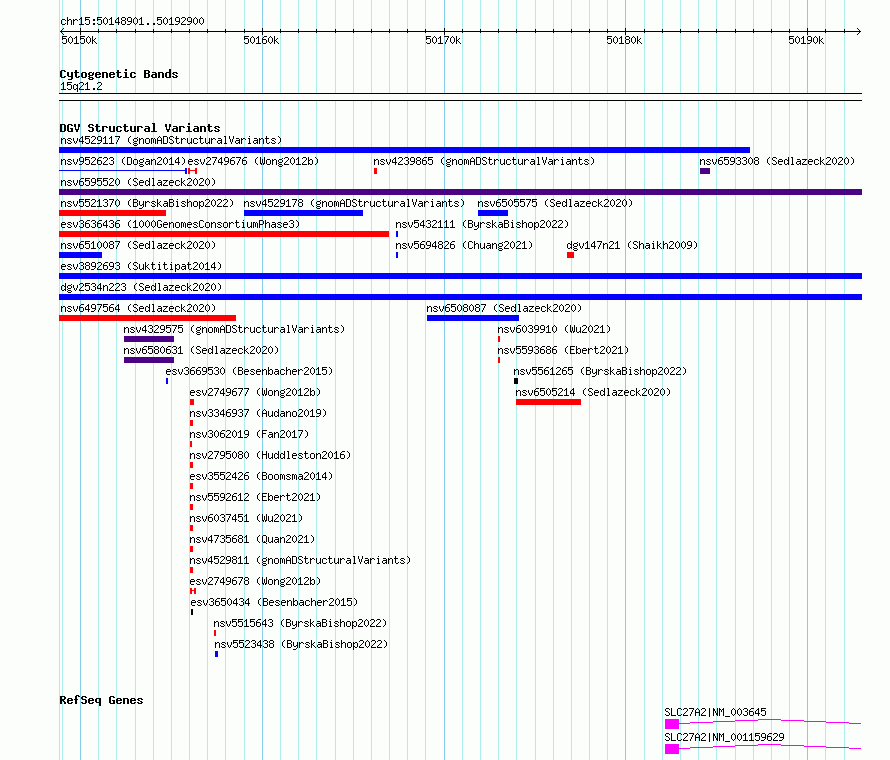Open nsv4329575 gnomAD variant
The width and height of the screenshot is (890, 760).
click(x=234, y=329)
